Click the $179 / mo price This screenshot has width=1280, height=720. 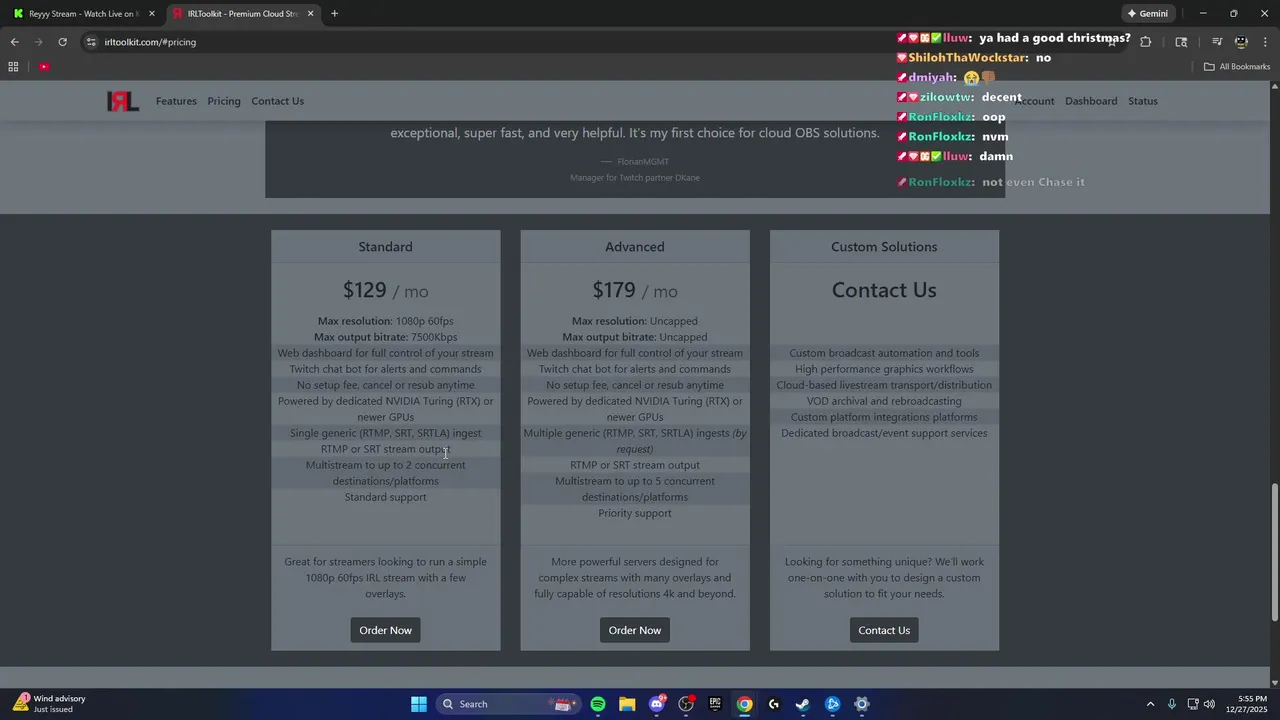pos(635,290)
